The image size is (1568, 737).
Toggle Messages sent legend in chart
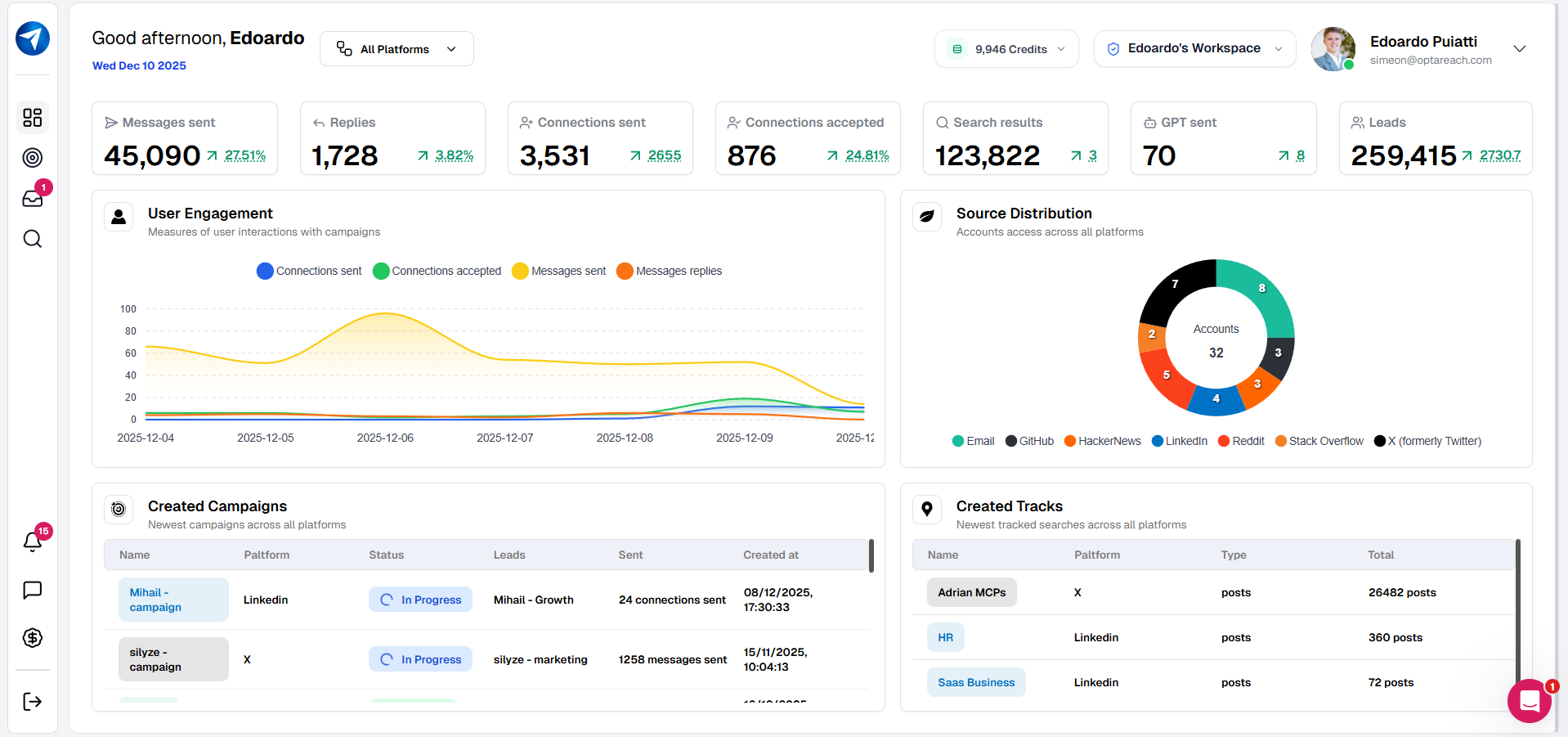click(559, 271)
